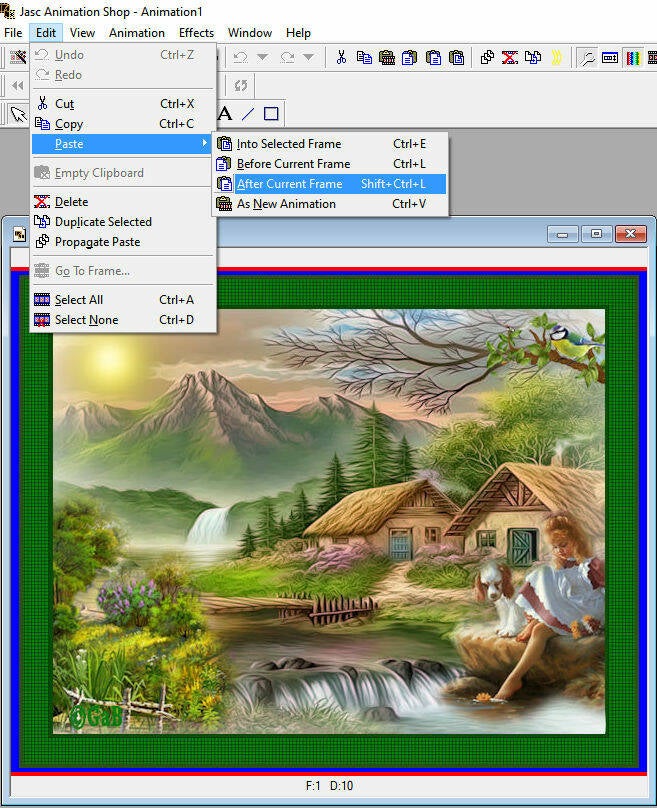
Task: Select the Arrow pointer tool
Action: (19, 114)
